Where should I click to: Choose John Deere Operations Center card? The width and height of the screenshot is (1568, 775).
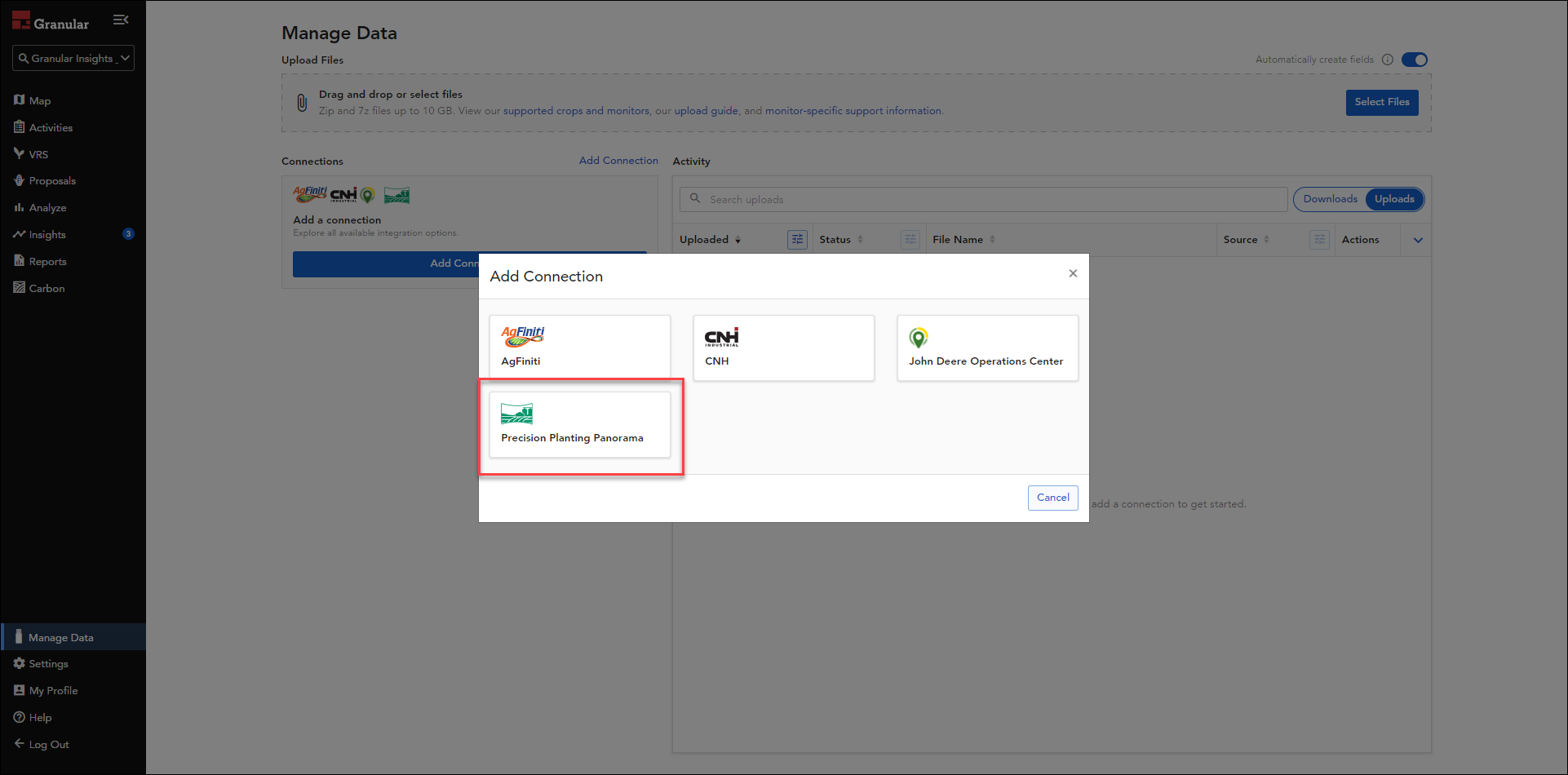988,348
